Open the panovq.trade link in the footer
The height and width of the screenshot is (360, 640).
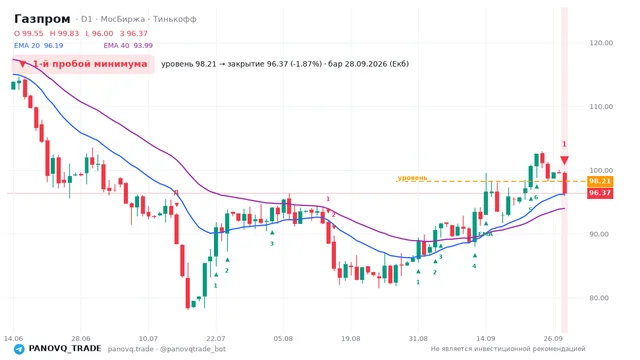(131, 349)
